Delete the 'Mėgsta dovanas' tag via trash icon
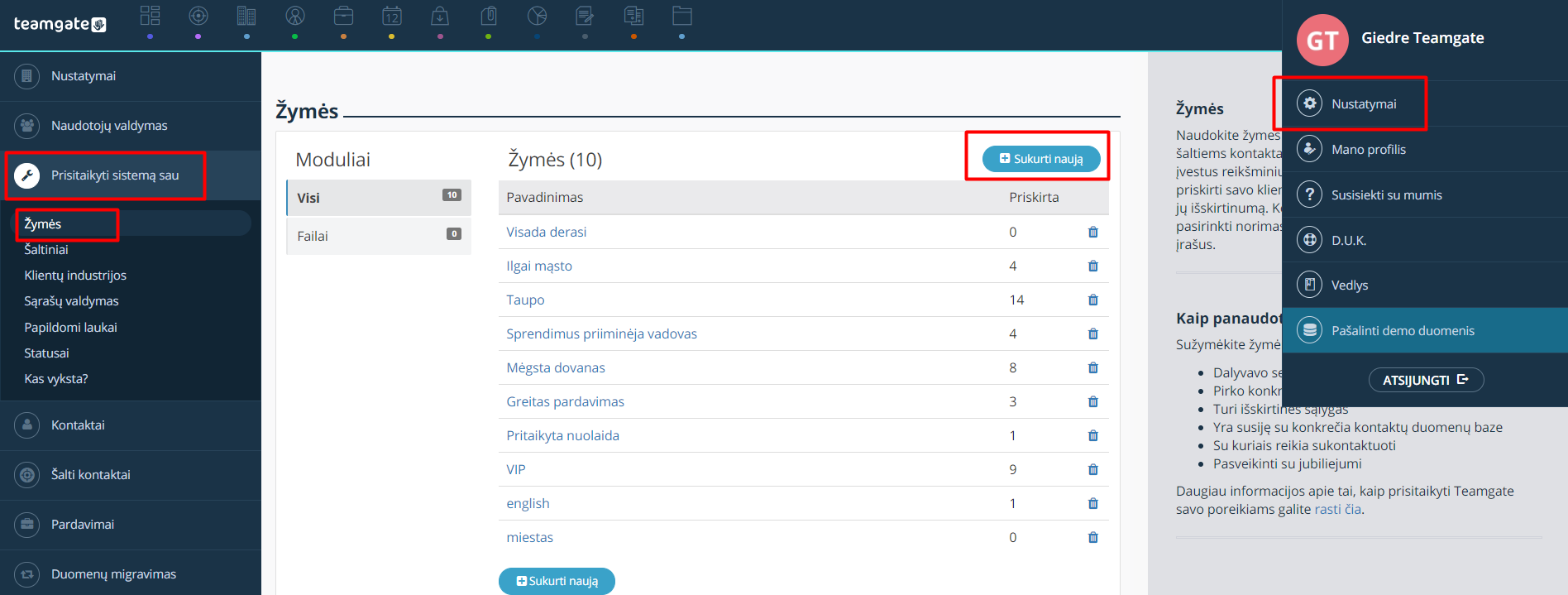1568x595 pixels. pyautogui.click(x=1093, y=368)
